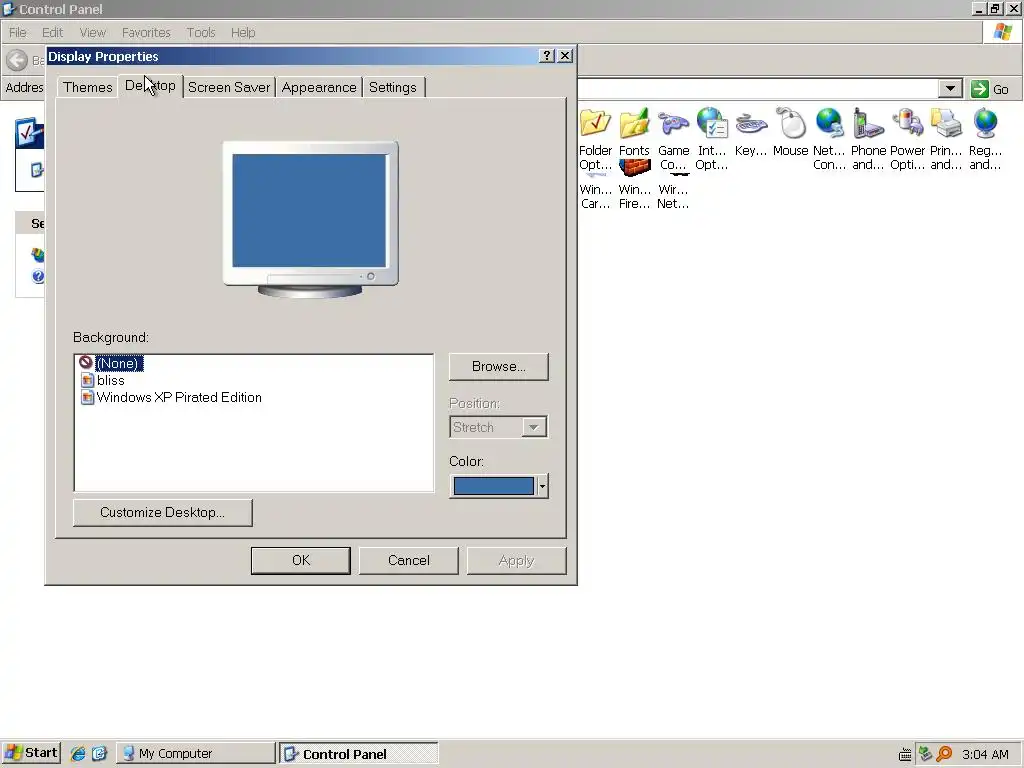Switch to the Screen Saver tab

coord(229,87)
